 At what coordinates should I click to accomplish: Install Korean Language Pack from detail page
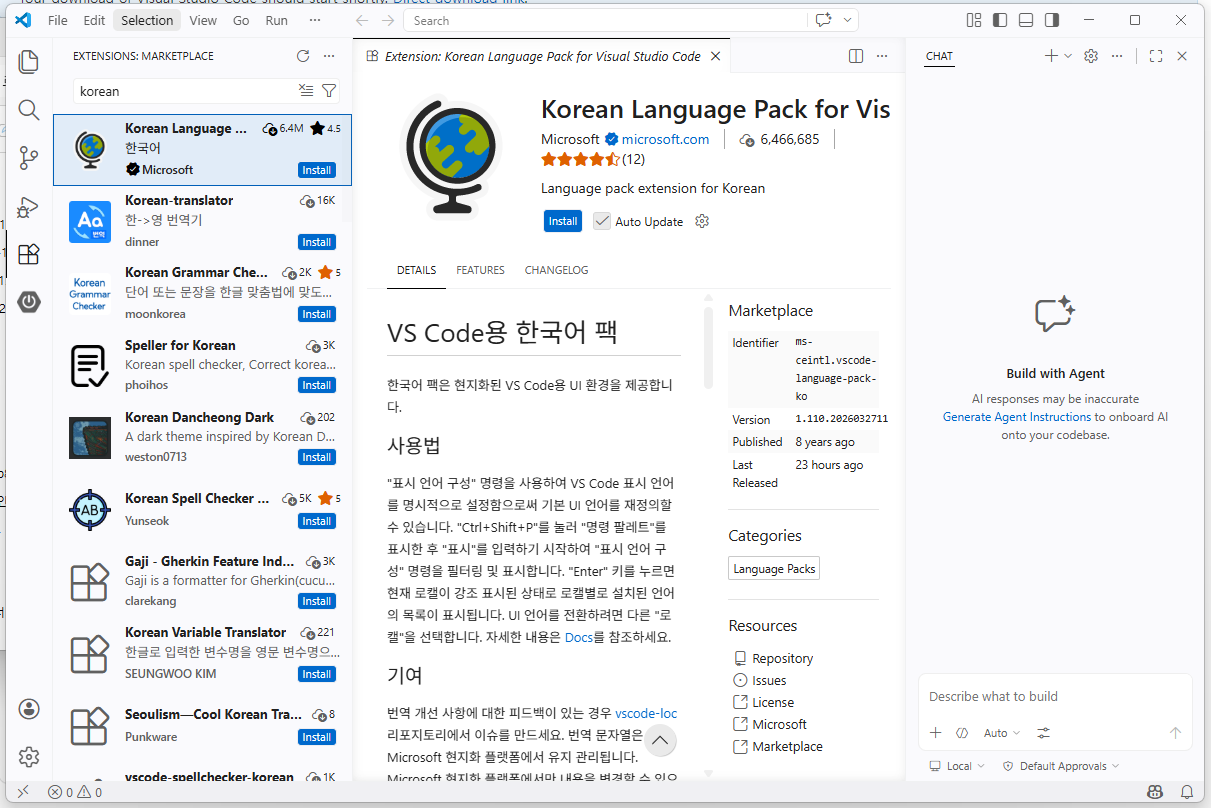coord(563,221)
